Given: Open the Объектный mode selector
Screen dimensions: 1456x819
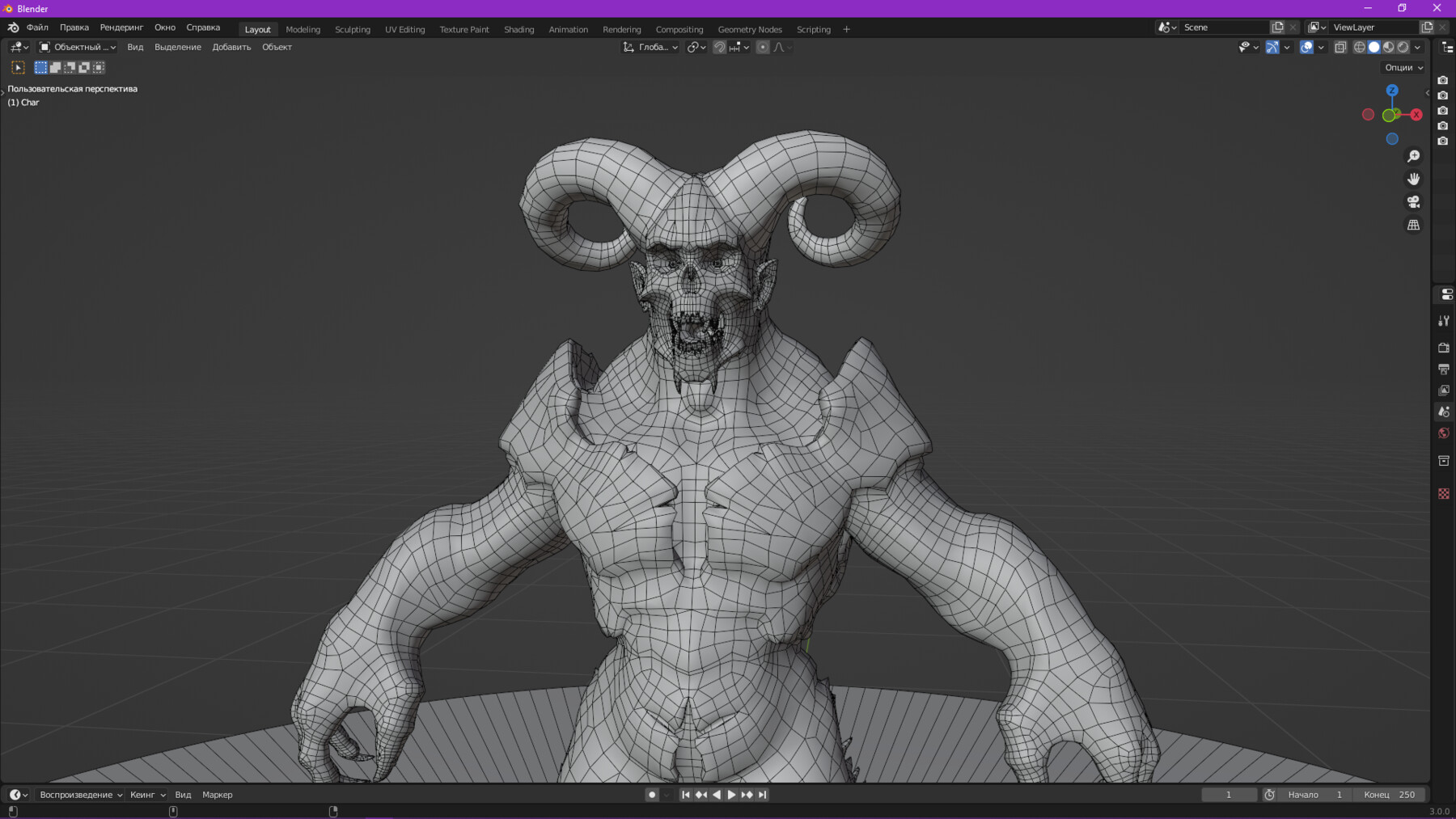Looking at the screenshot, I should (77, 47).
